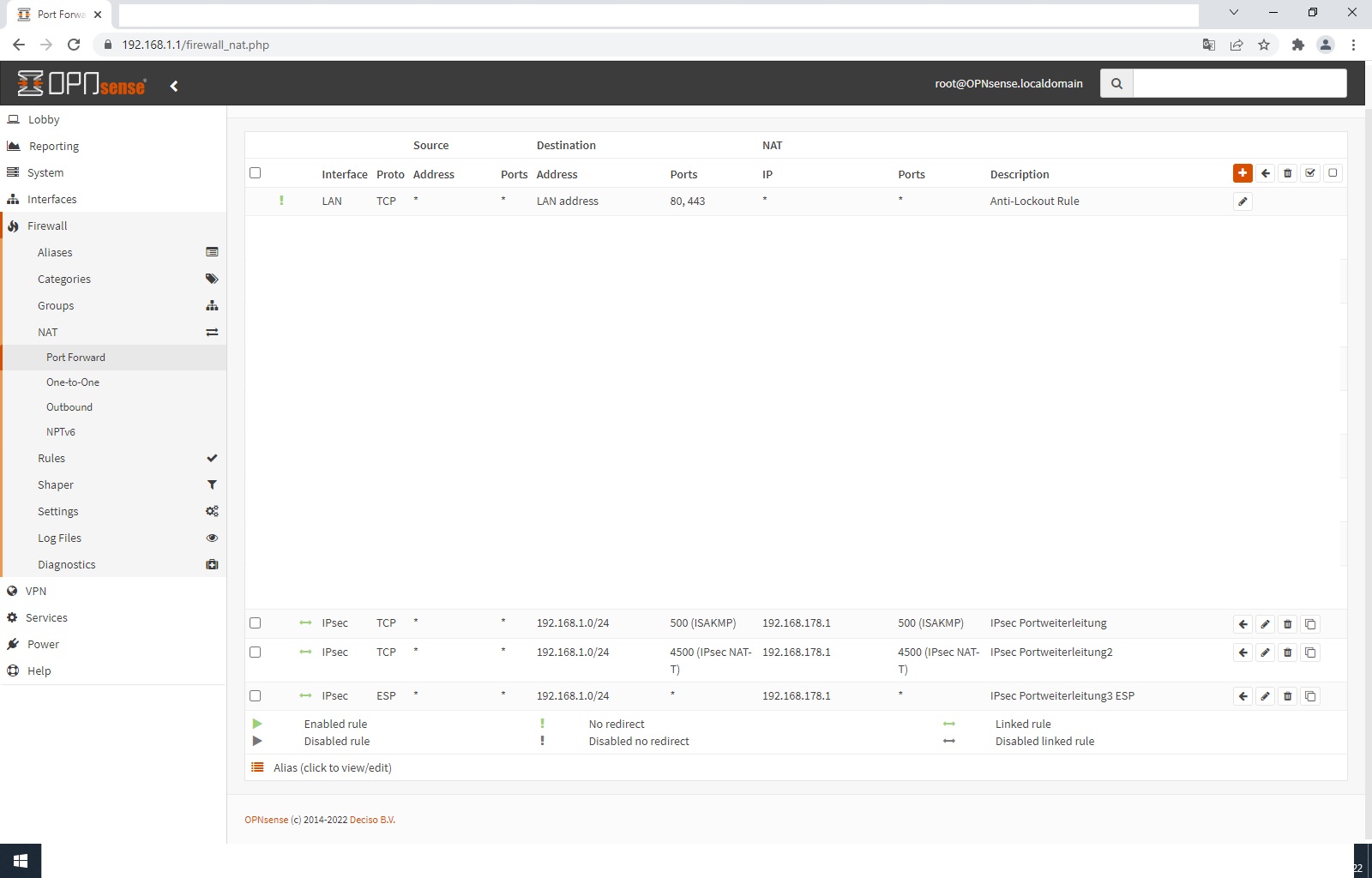1372x878 pixels.
Task: Edit the IPsec Portweiterleitung3 ESP rule
Action: (1265, 696)
